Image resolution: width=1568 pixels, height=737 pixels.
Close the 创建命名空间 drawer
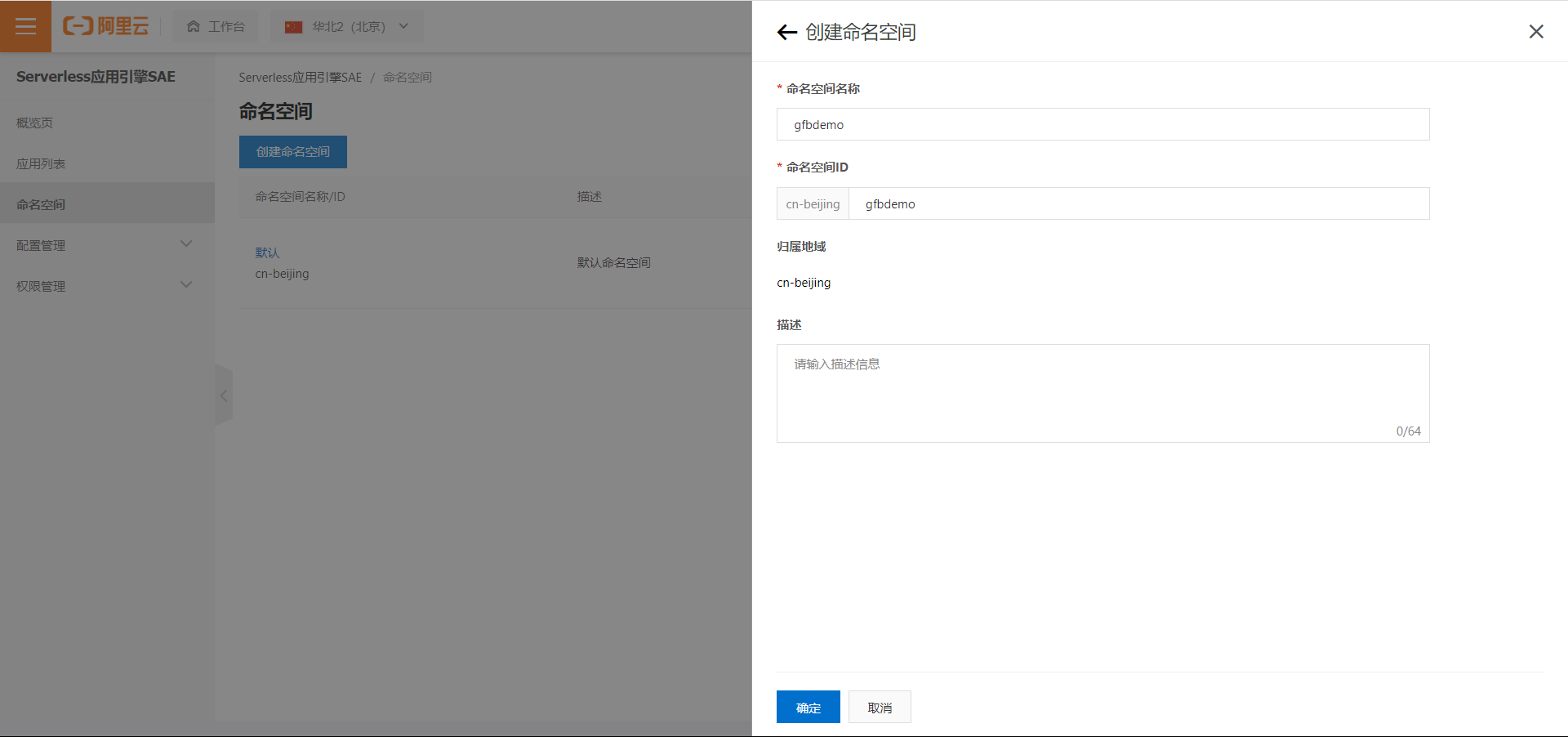pos(1535,31)
